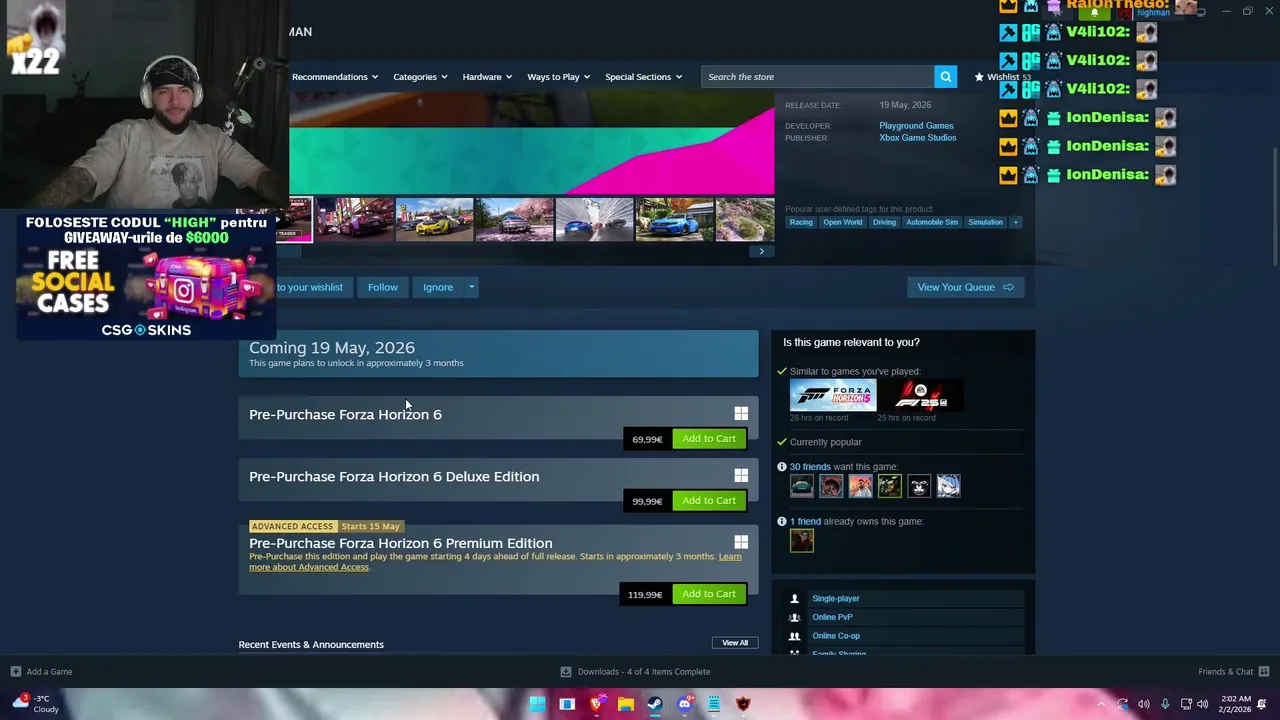Click the Online Co-op feature link
This screenshot has height=720, width=1280.
[x=836, y=636]
